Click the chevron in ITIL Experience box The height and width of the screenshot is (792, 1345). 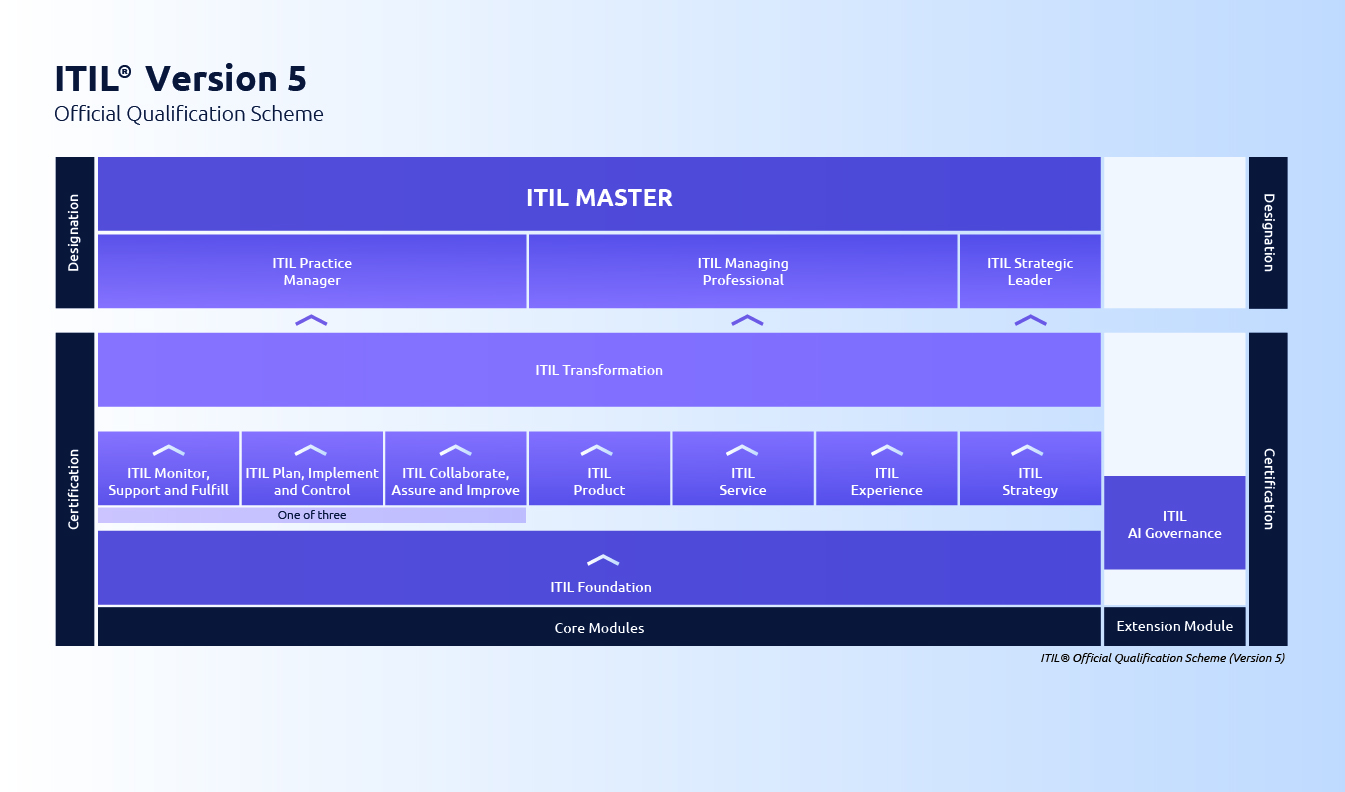(886, 451)
